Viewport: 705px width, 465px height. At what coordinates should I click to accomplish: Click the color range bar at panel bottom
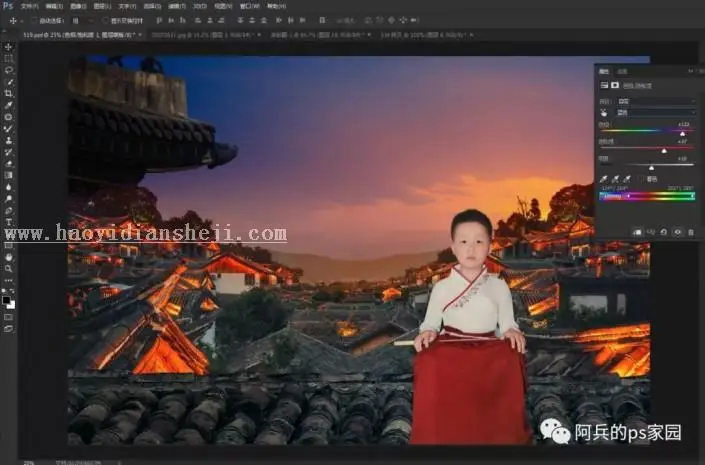(647, 196)
